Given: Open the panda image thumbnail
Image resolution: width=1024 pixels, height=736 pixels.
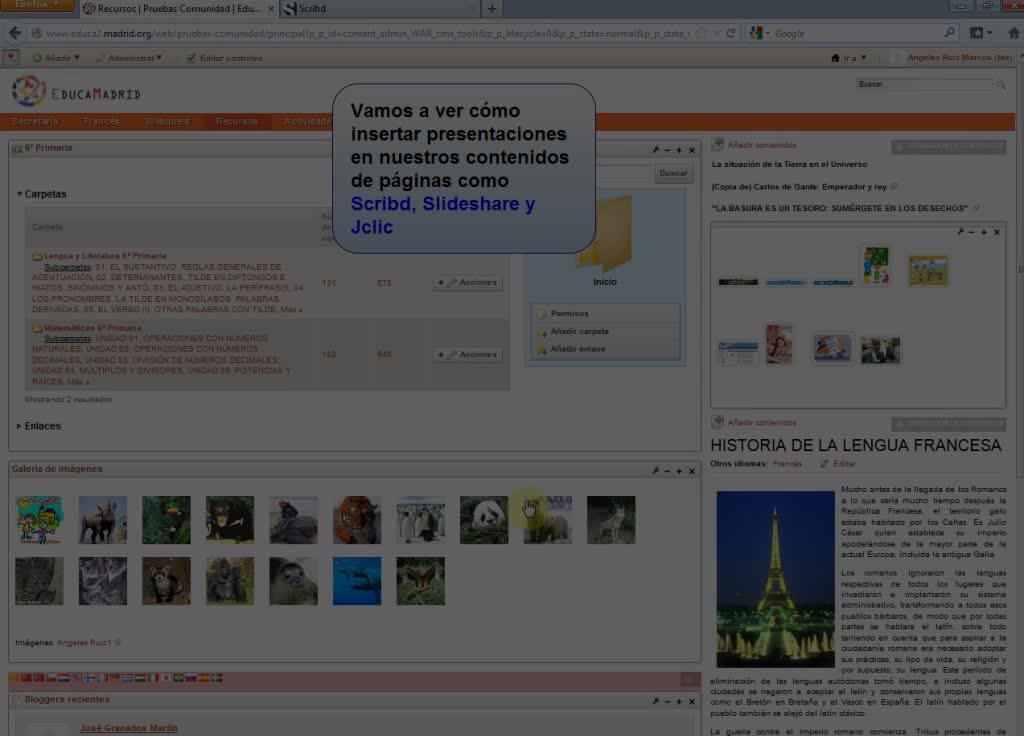Looking at the screenshot, I should (x=484, y=520).
